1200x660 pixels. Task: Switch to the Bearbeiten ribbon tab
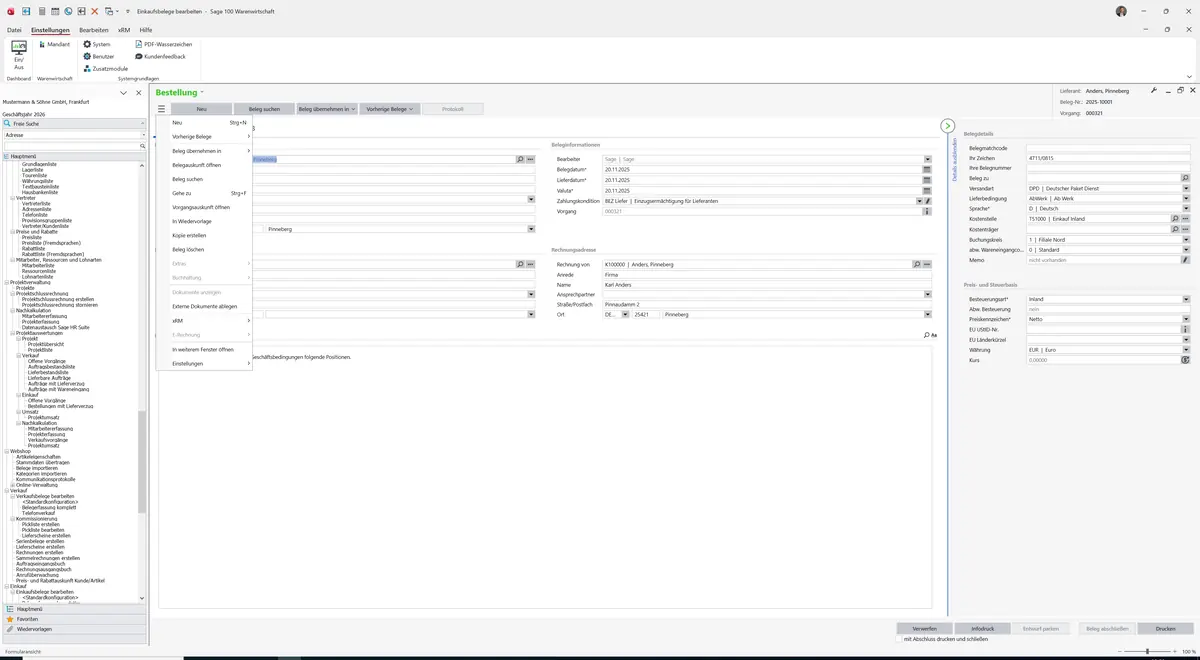pyautogui.click(x=94, y=30)
